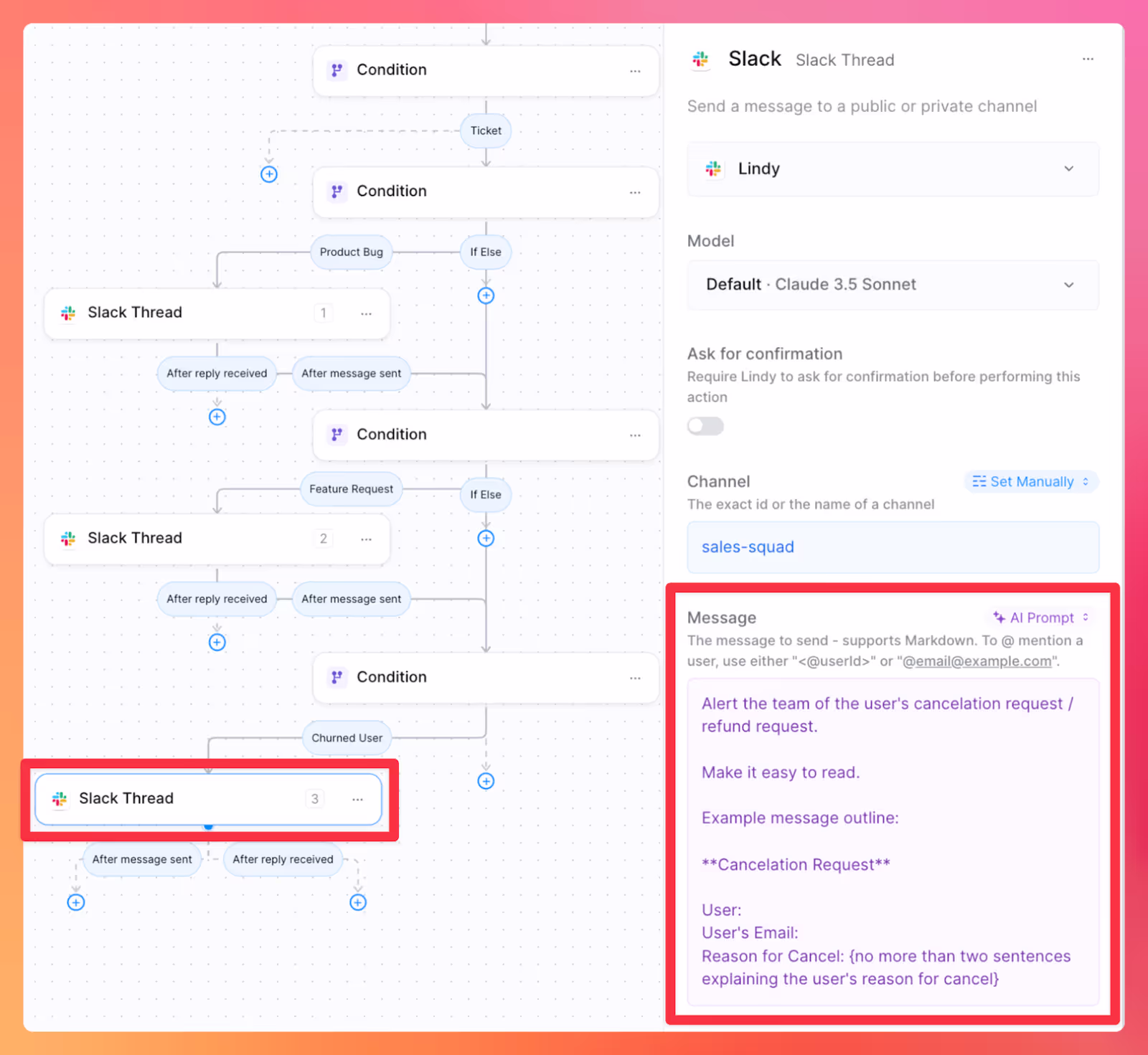Select the Churned User branch label
This screenshot has height=1055, width=1148.
point(347,738)
